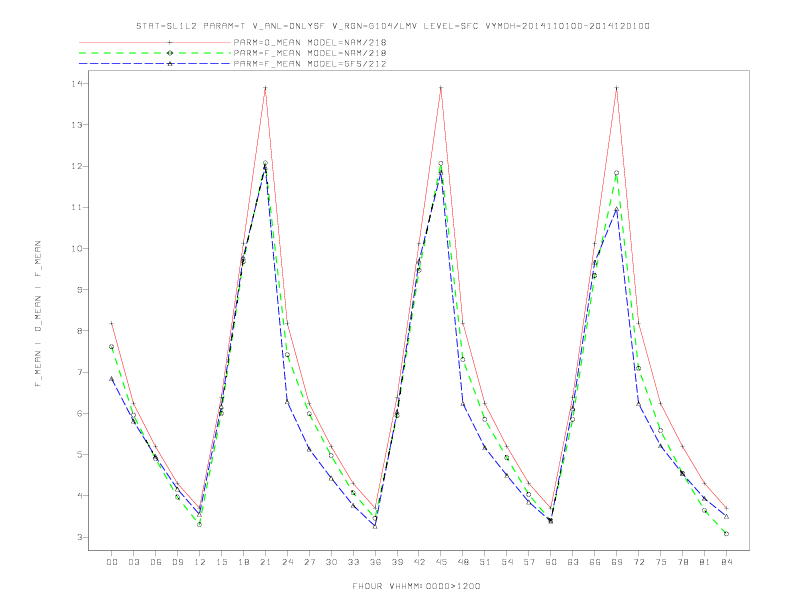This screenshot has width=792, height=612.
Task: Click x-axis tick label 81
Action: tap(705, 562)
